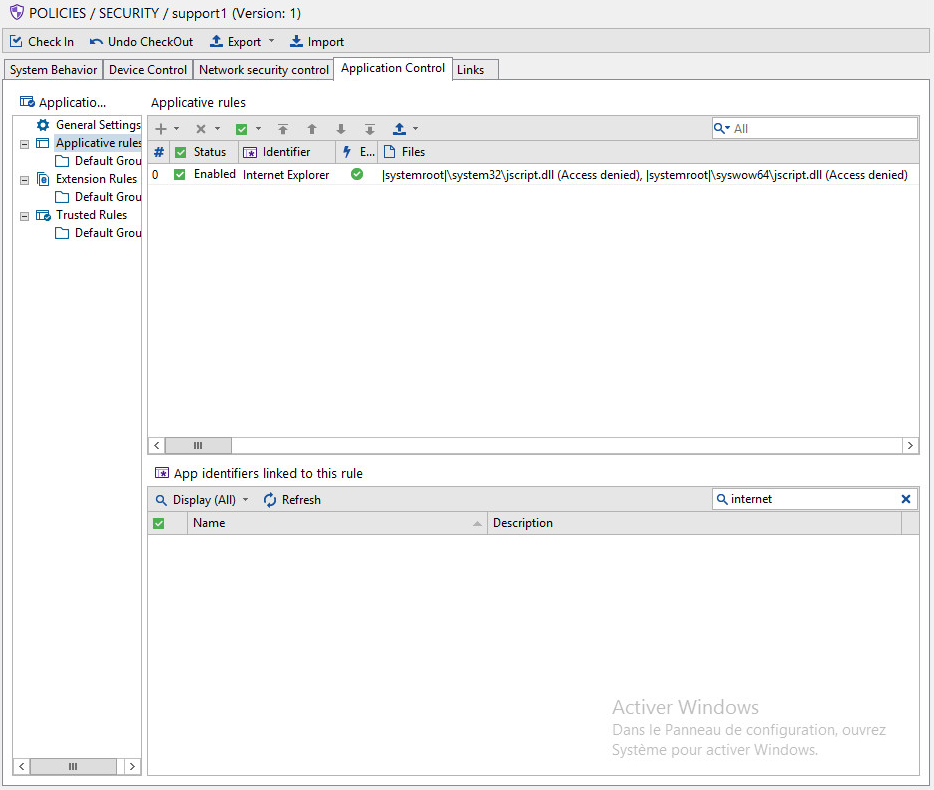Screen dimensions: 934x790
Task: Click the jscript.dll files cell
Action: click(645, 175)
